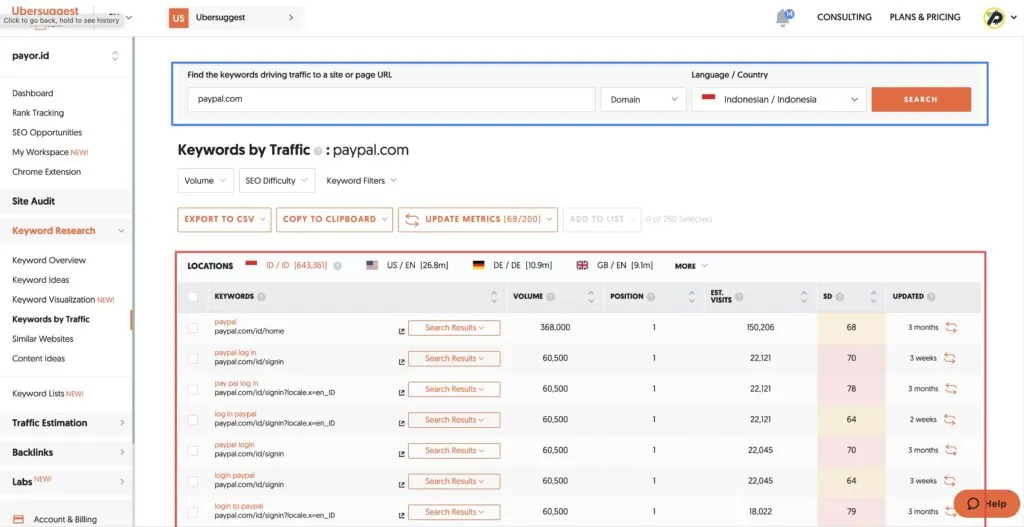Refresh metrics for log in paypal row
Screen dimensions: 1024x527
950,420
